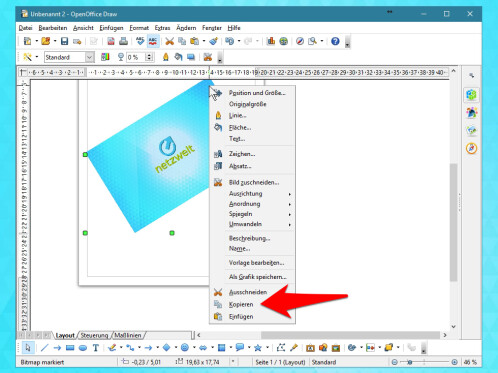498x373 pixels.
Task: Expand the Umwandeln submenu
Action: [x=252, y=224]
